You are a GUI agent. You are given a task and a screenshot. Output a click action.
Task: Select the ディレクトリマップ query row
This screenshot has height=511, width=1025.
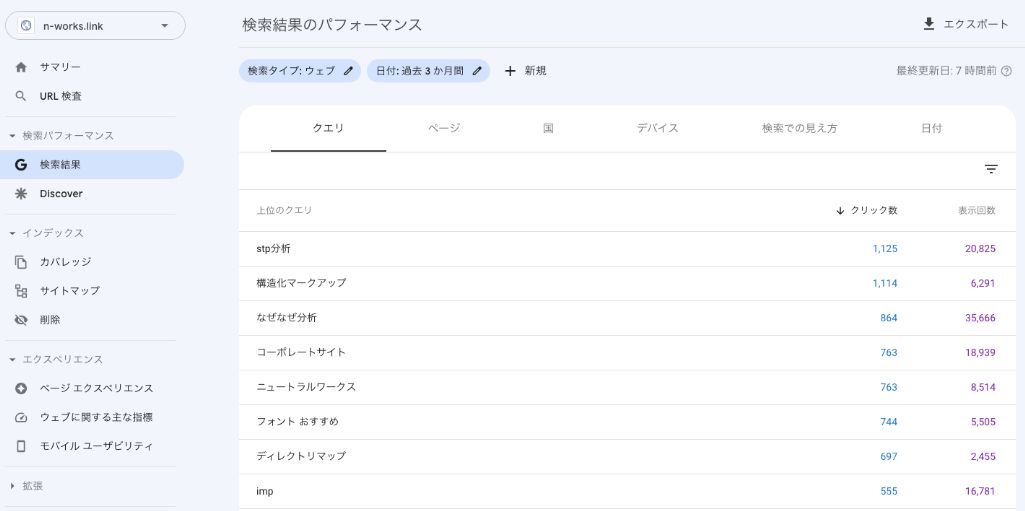(x=628, y=456)
